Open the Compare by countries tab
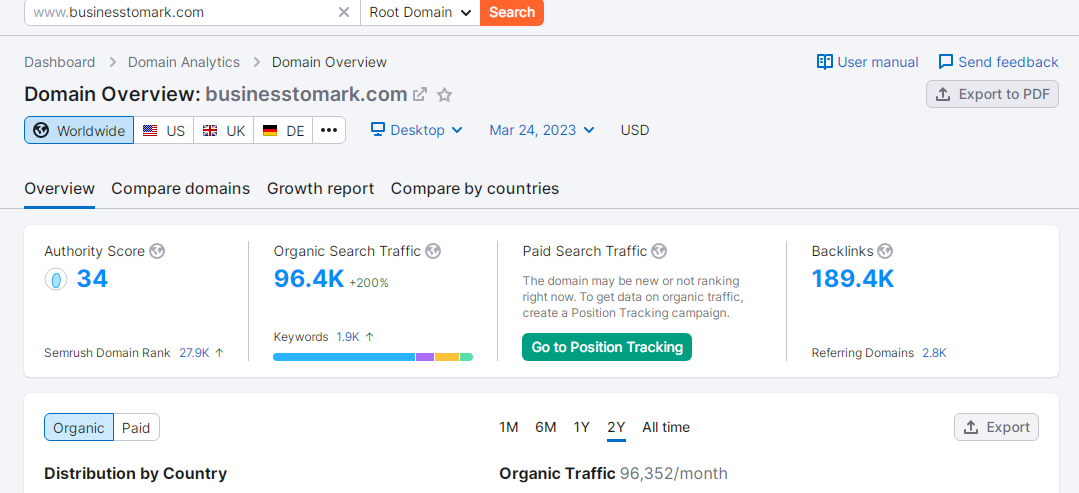This screenshot has width=1079, height=493. click(x=475, y=189)
